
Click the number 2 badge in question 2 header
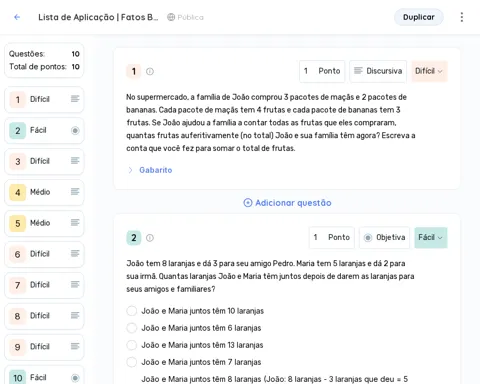(x=134, y=238)
